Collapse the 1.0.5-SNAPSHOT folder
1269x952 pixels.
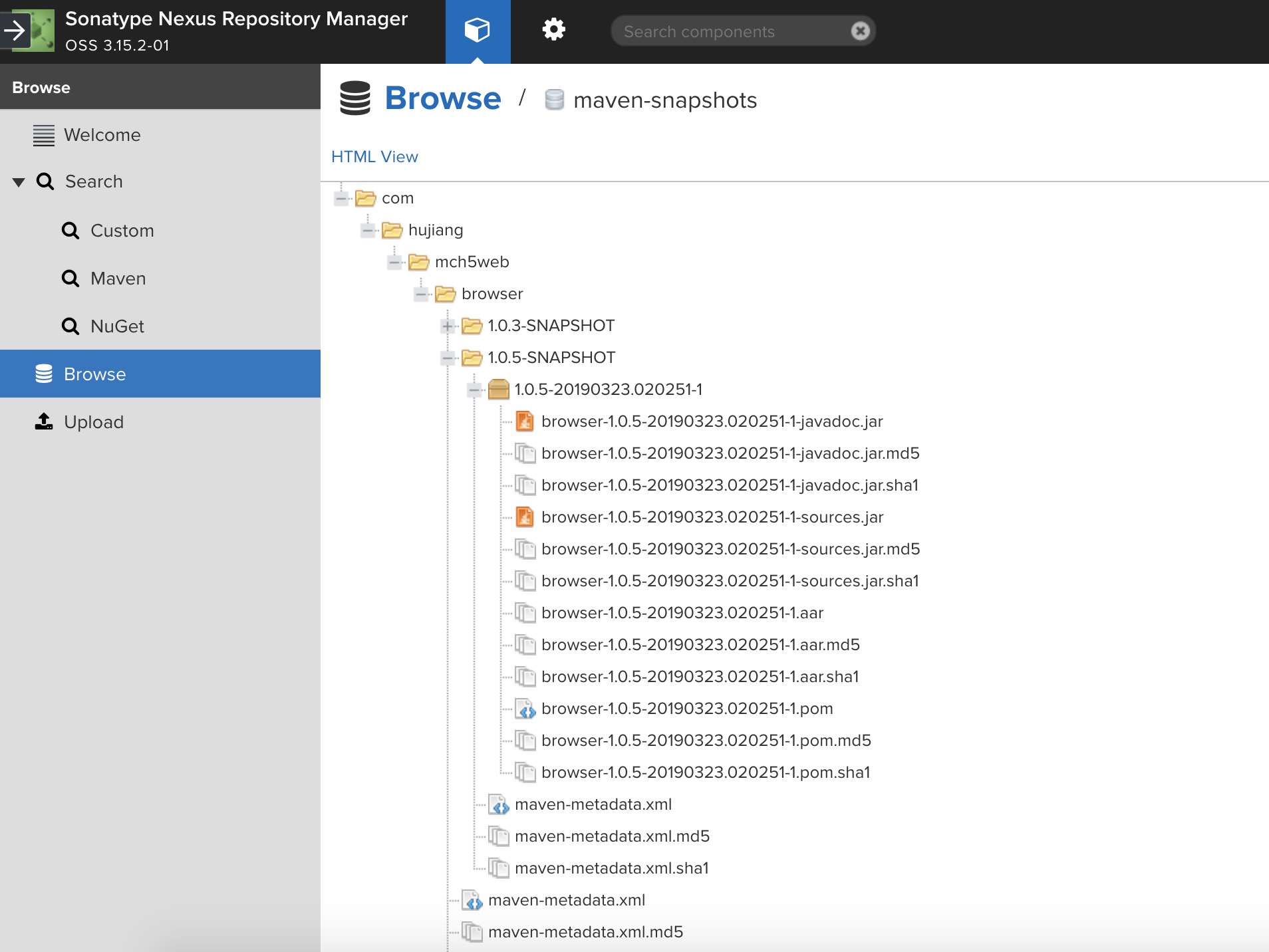coord(448,358)
